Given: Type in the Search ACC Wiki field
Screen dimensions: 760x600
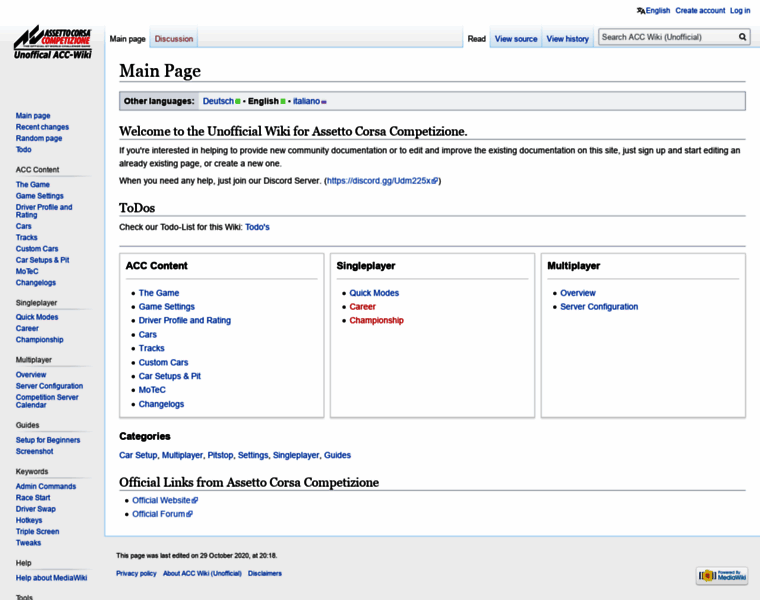Looking at the screenshot, I should pyautogui.click(x=666, y=37).
